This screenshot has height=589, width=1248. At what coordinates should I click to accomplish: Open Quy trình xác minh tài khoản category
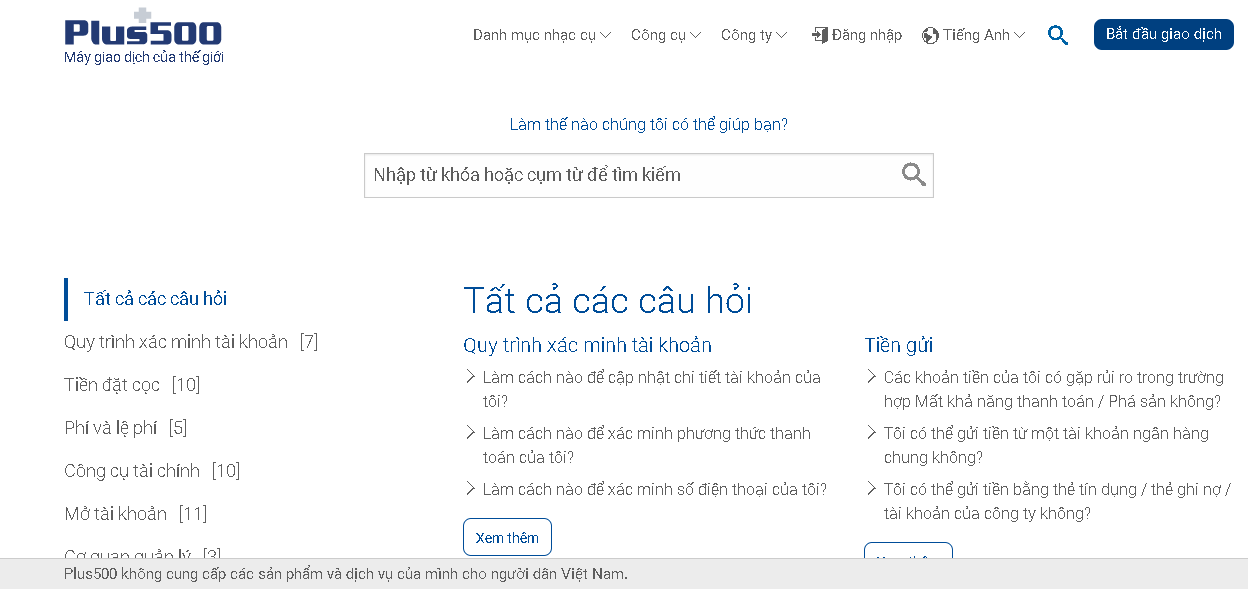pyautogui.click(x=176, y=342)
